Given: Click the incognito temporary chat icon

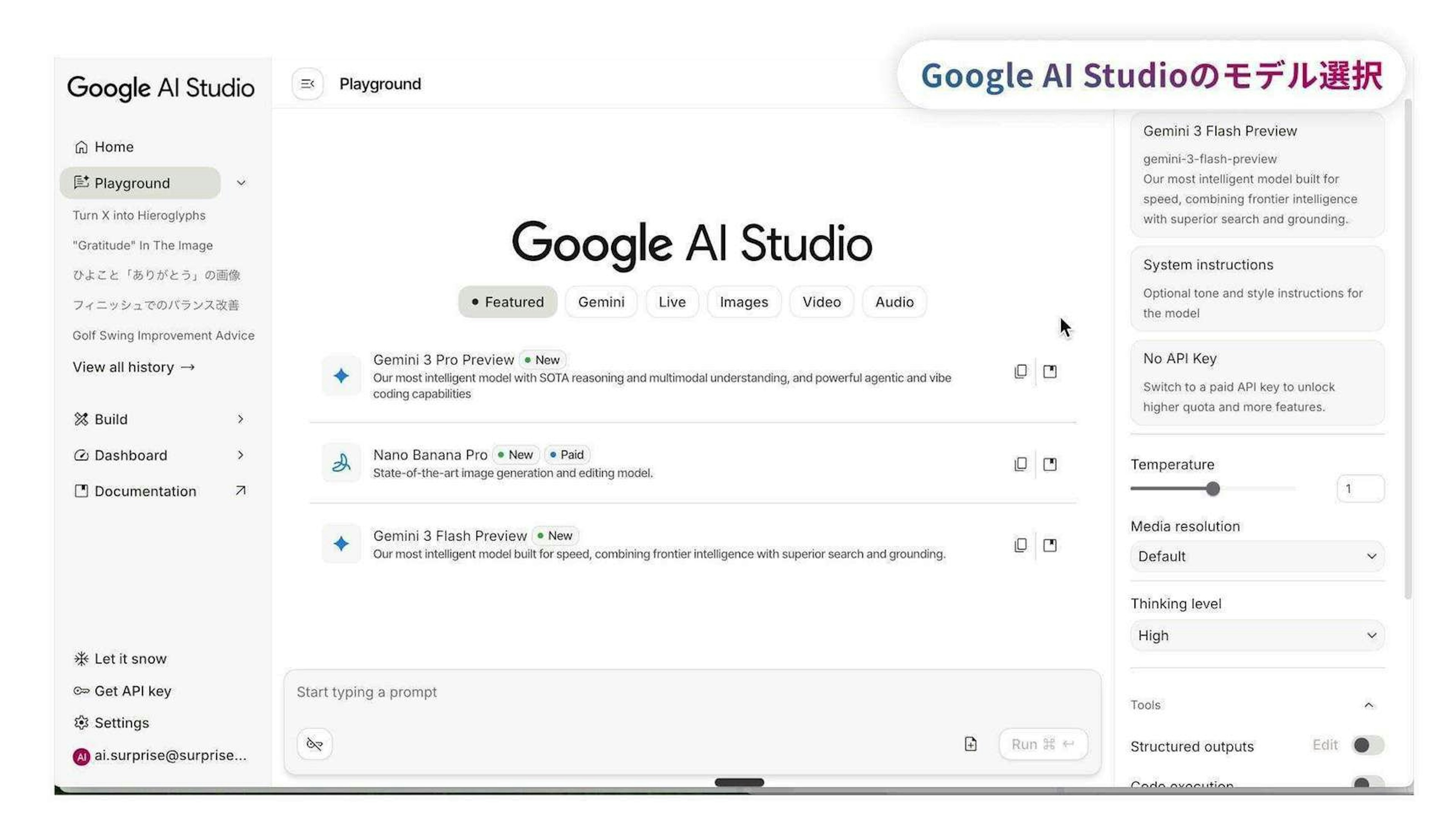Looking at the screenshot, I should pos(314,744).
